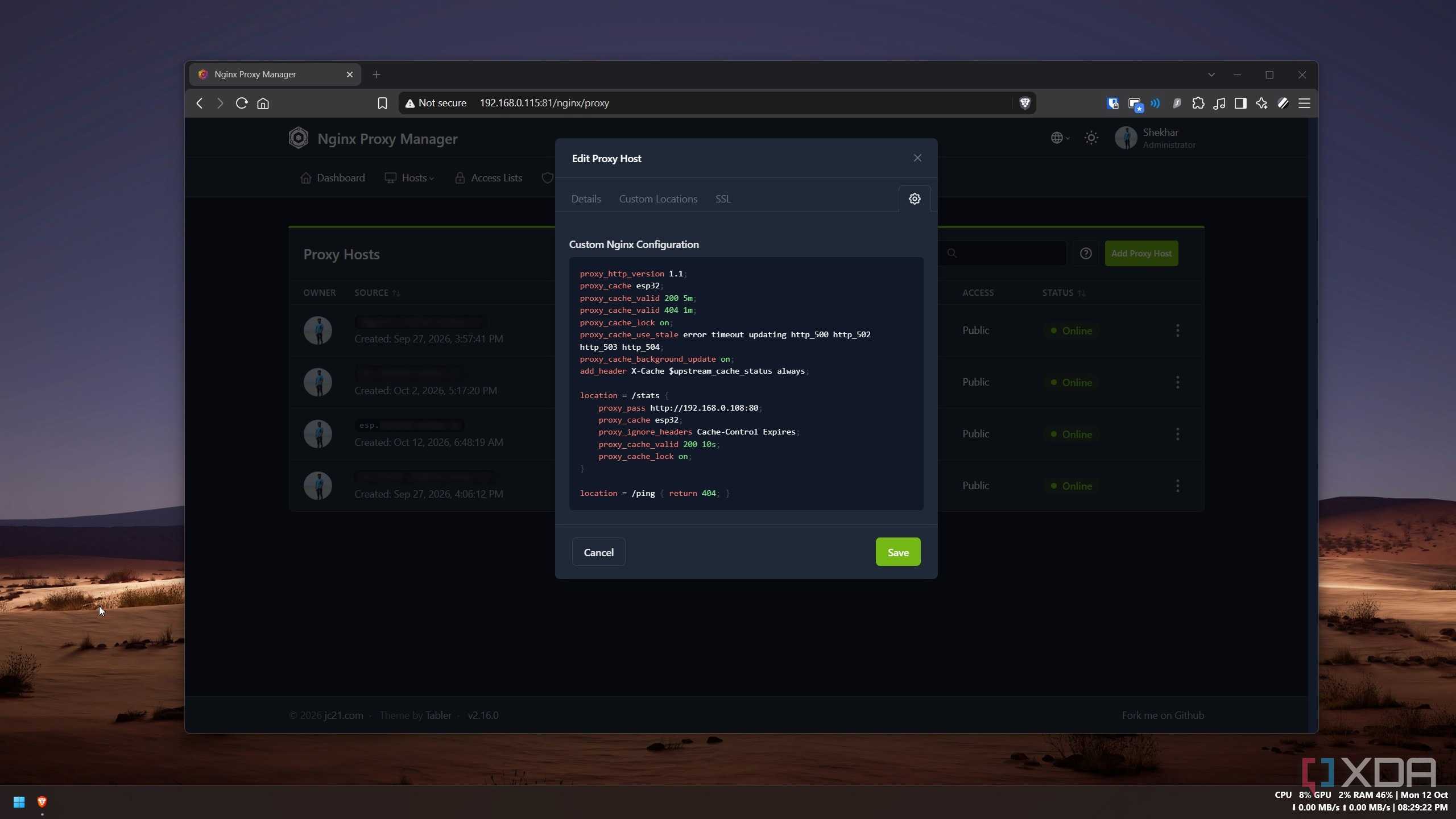This screenshot has height=819, width=1456.
Task: Open a new browser tab
Action: (376, 75)
